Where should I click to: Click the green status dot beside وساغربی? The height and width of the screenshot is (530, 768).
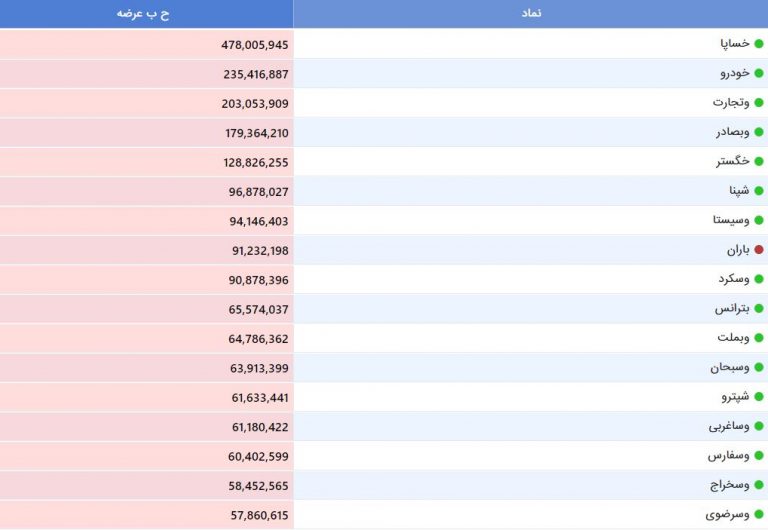pos(759,426)
